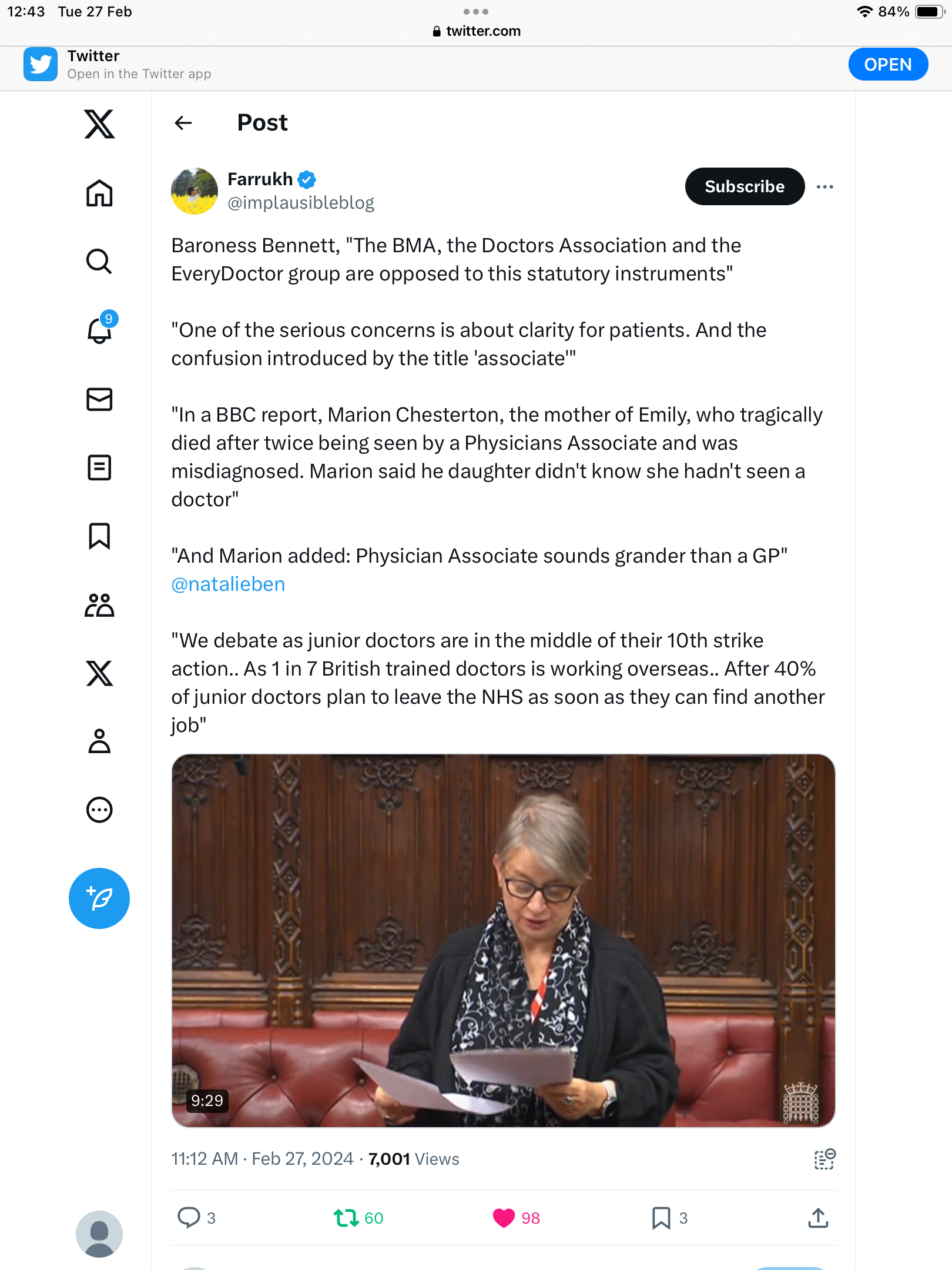This screenshot has width=952, height=1270.
Task: Like the post with heart icon
Action: click(504, 1218)
